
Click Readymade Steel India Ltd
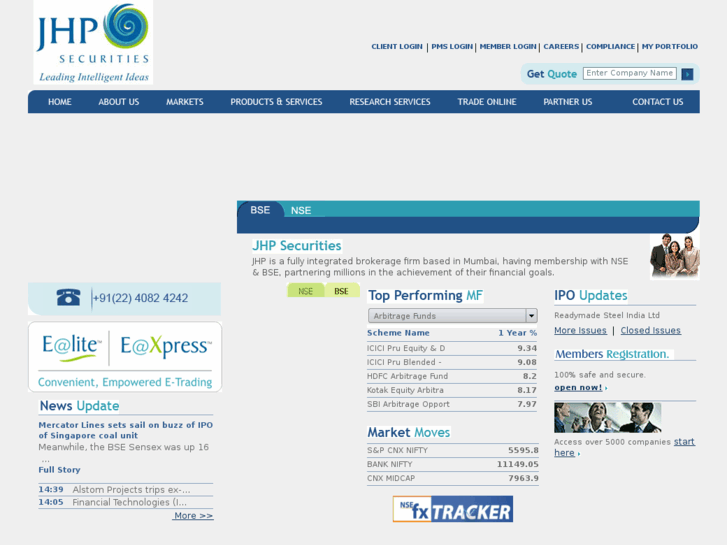(607, 315)
